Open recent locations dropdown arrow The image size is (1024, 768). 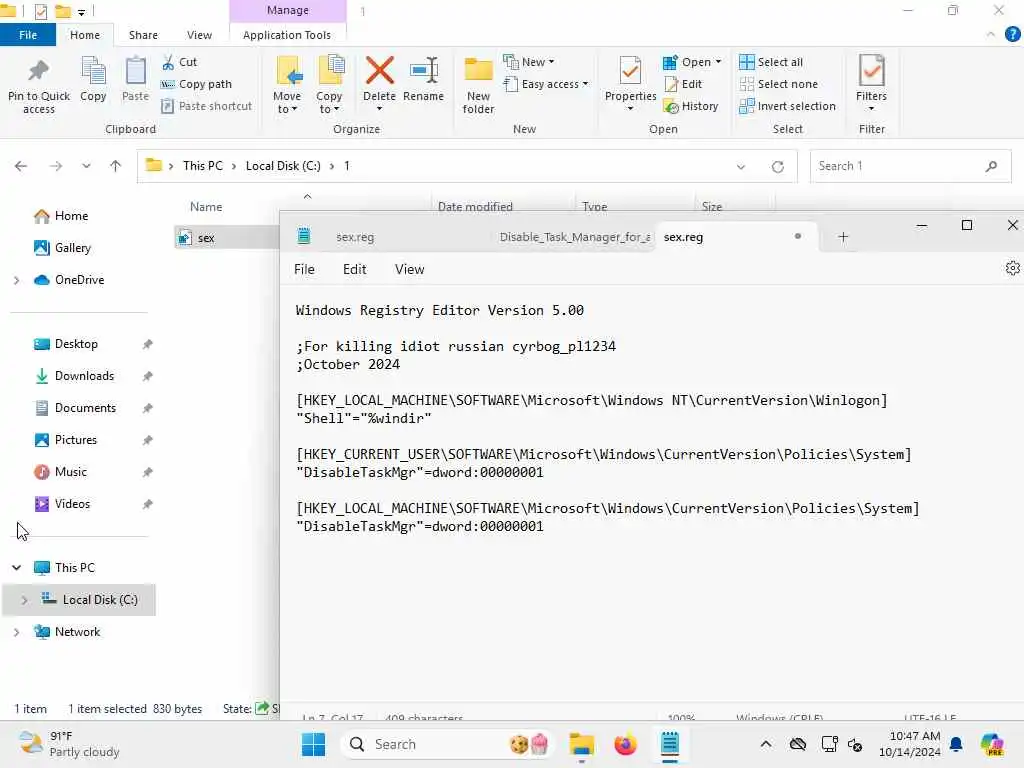(86, 166)
